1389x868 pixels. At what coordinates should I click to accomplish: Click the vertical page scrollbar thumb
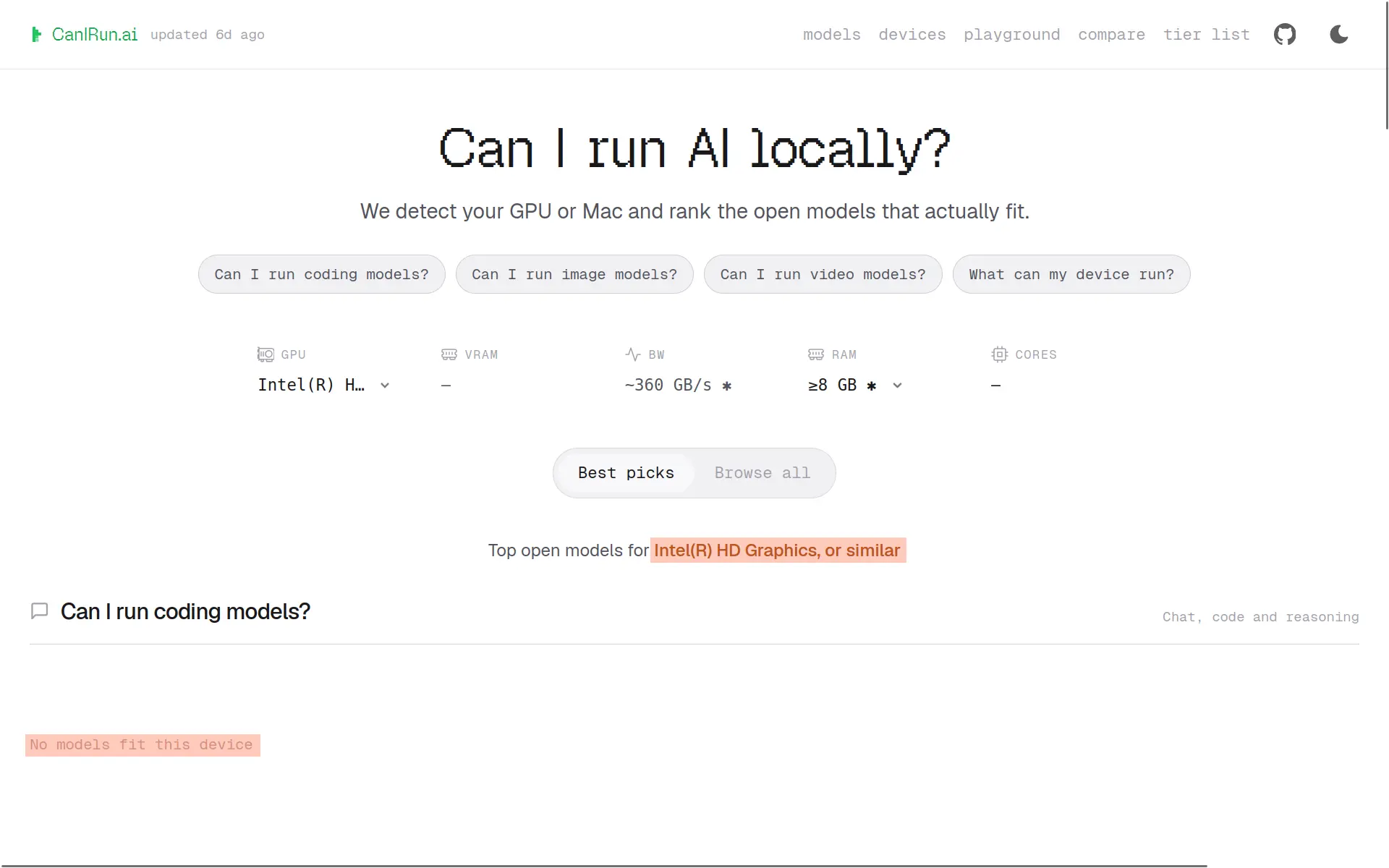point(1386,65)
